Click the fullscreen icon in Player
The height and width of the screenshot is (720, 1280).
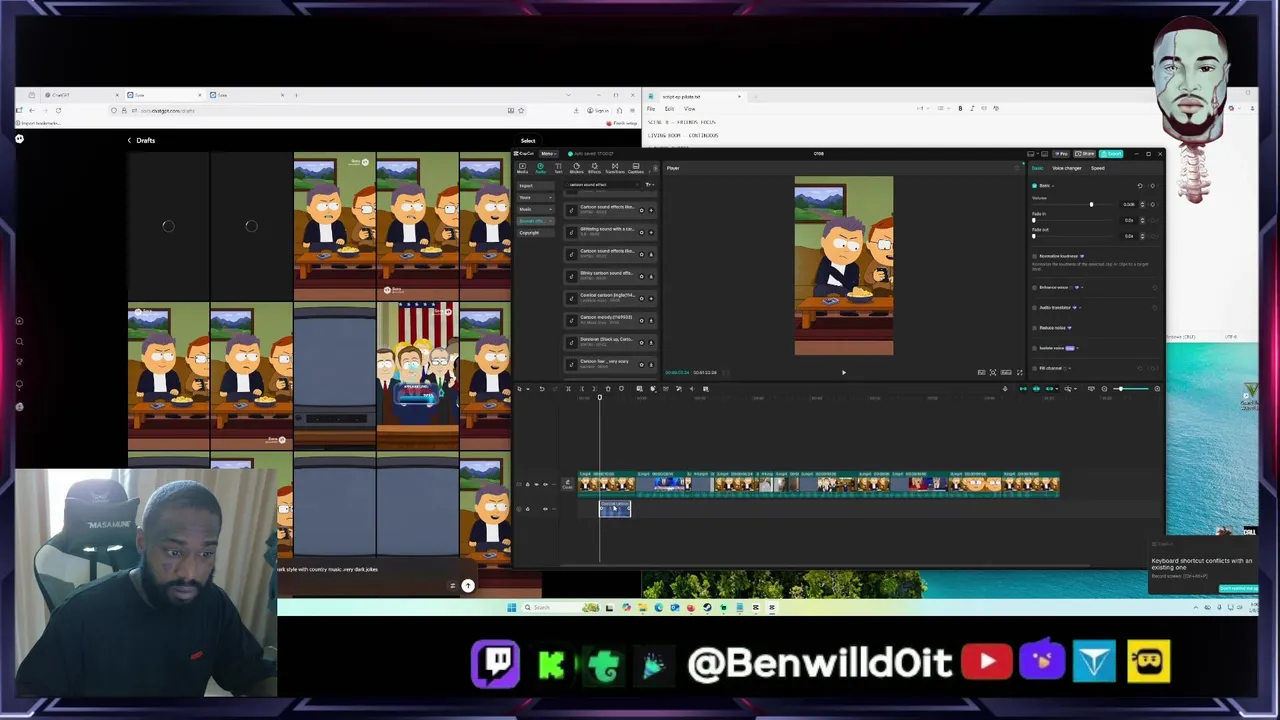point(1020,372)
